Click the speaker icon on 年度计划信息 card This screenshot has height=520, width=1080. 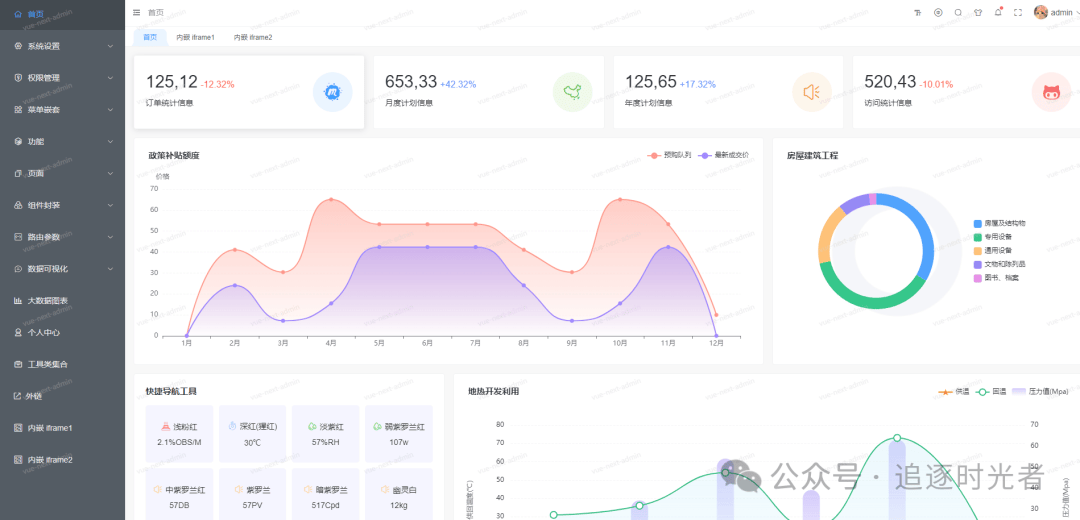pos(811,92)
